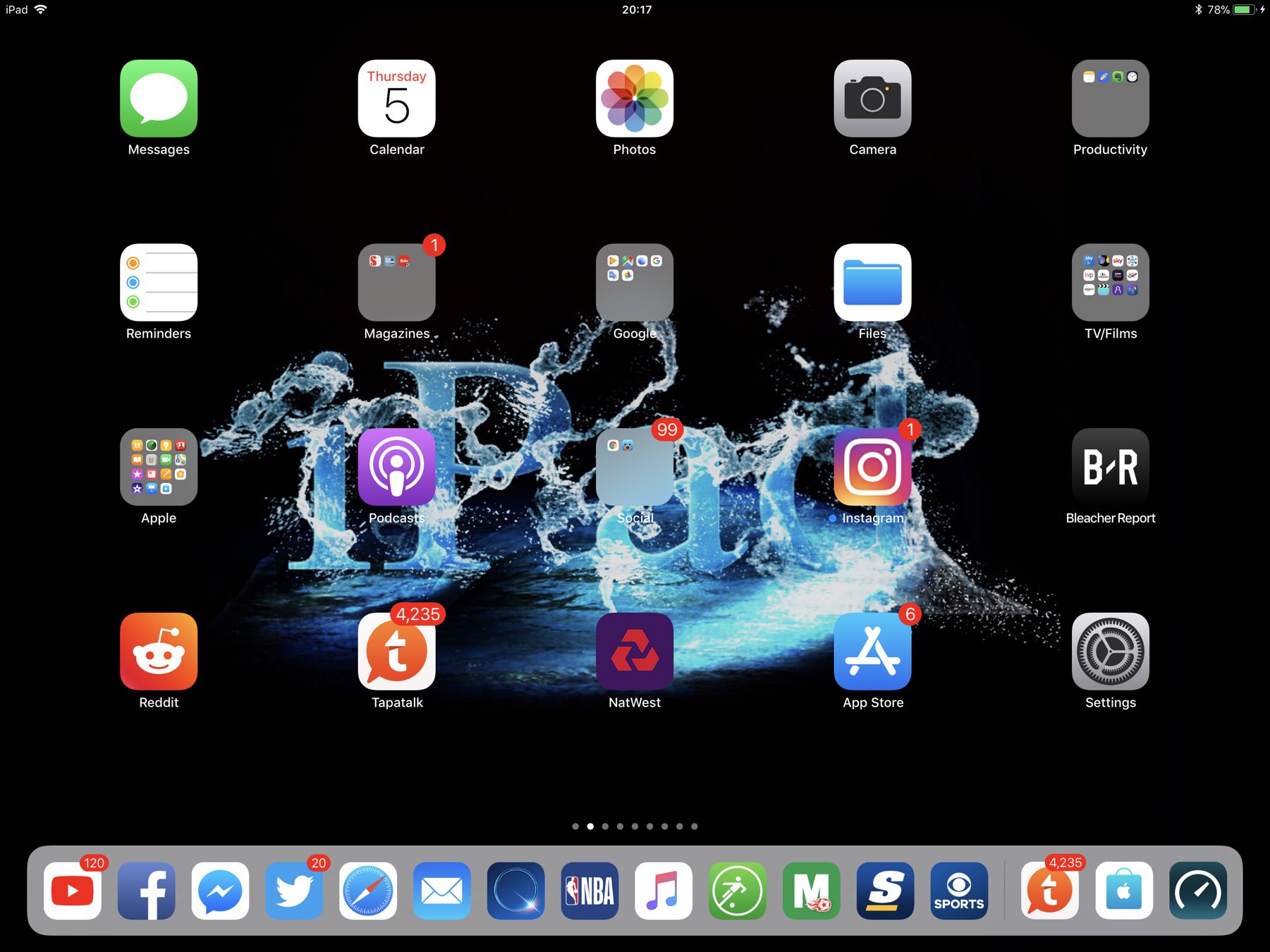
Task: Open the blue S sports app in dock
Action: (x=885, y=891)
